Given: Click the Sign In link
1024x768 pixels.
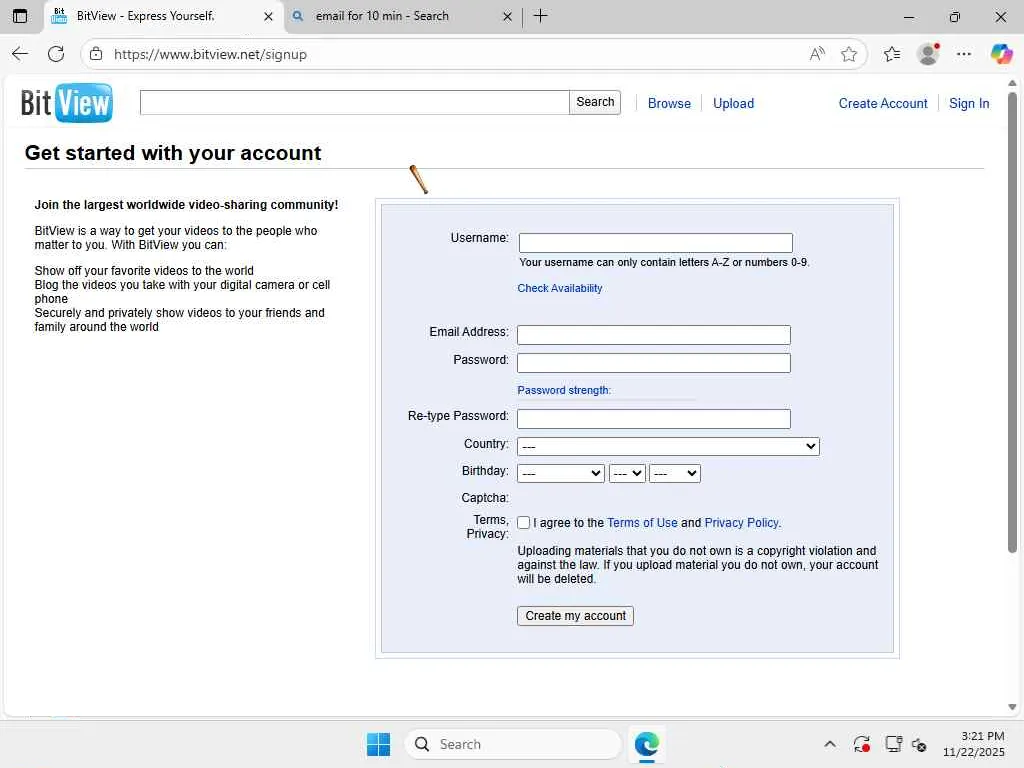Looking at the screenshot, I should pyautogui.click(x=968, y=103).
